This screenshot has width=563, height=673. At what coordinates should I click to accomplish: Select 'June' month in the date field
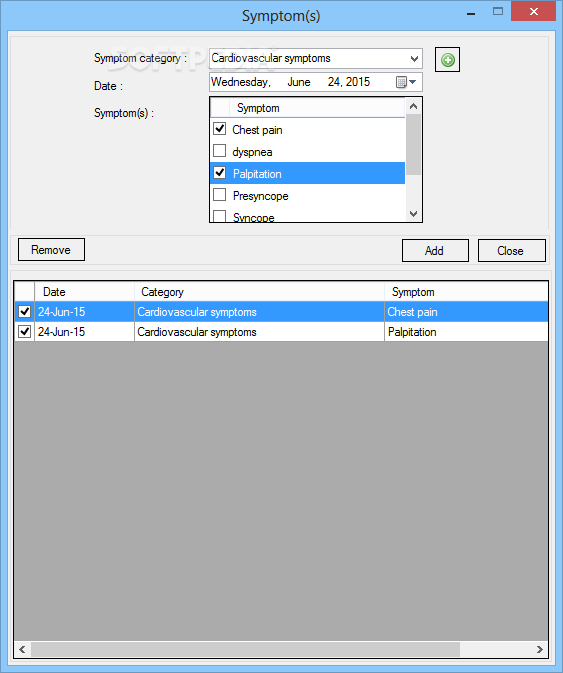point(299,82)
